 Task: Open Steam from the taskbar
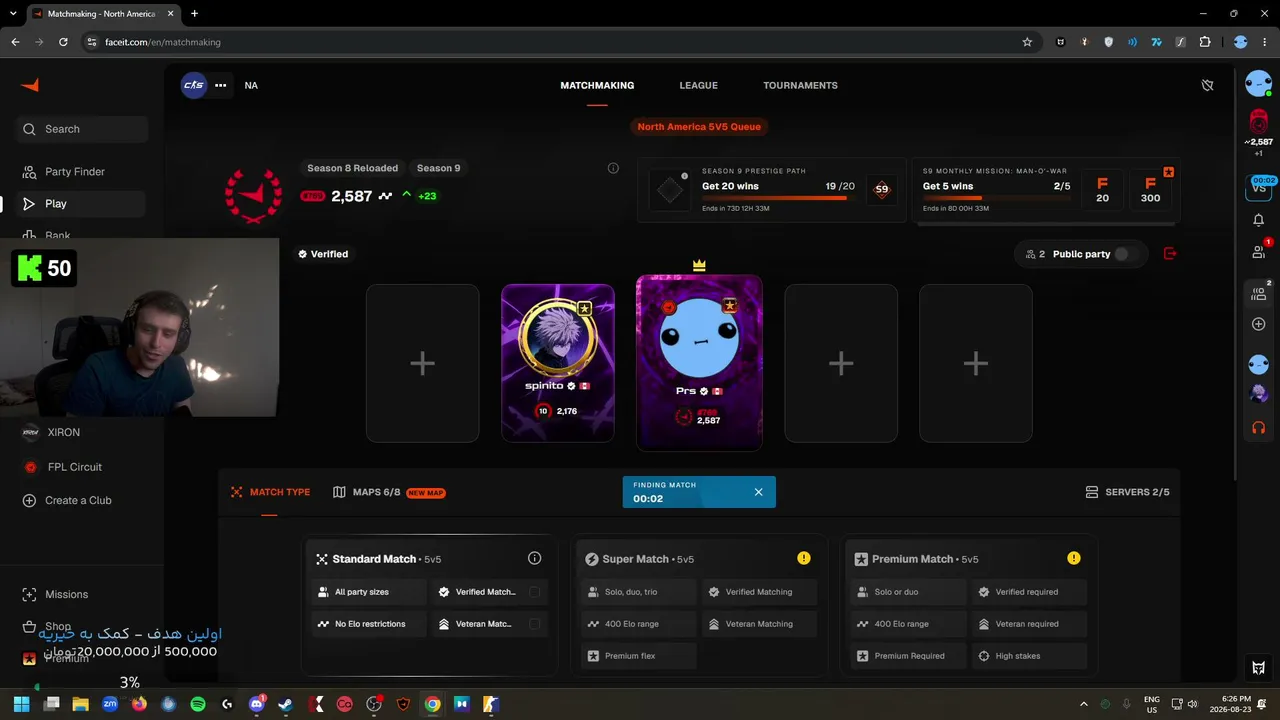(286, 704)
